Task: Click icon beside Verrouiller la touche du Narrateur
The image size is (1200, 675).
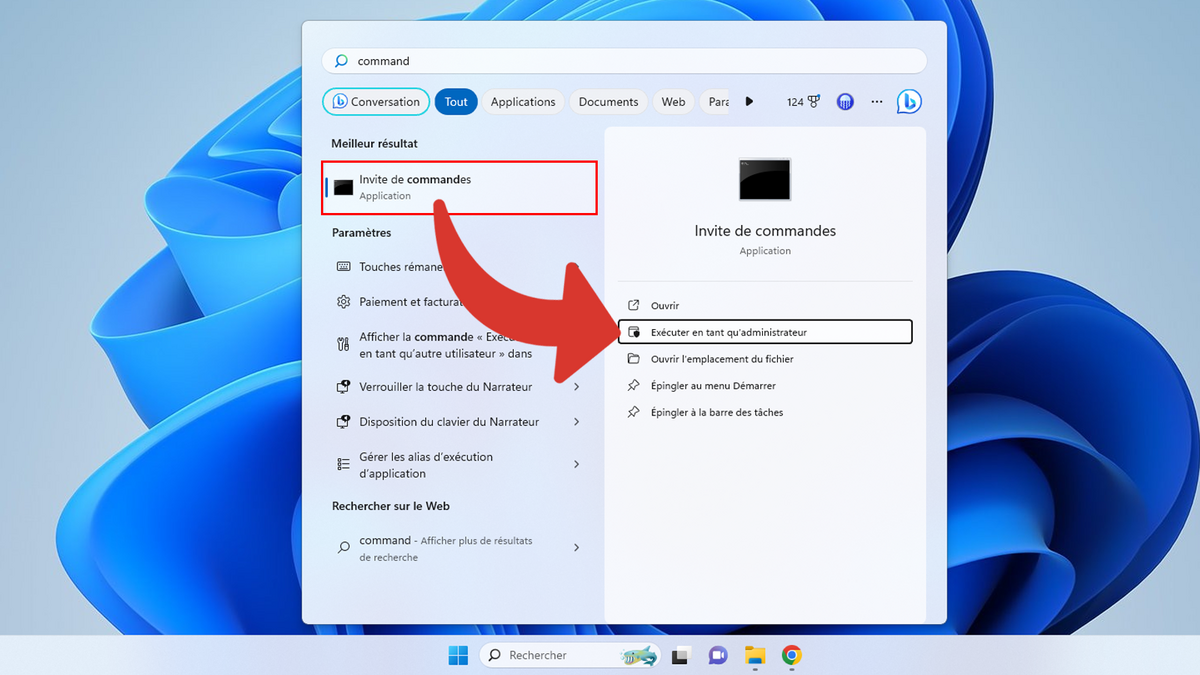Action: 343,387
